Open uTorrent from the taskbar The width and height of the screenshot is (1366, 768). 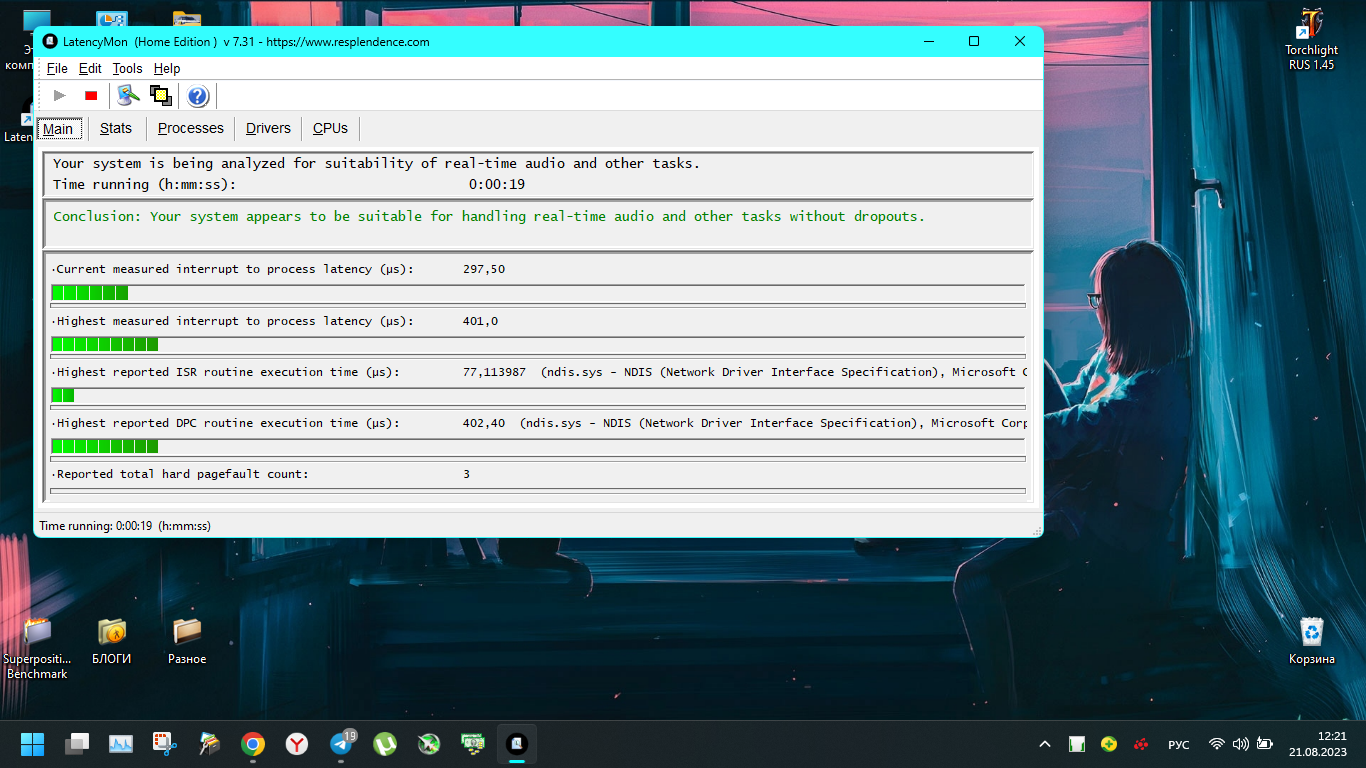point(385,744)
